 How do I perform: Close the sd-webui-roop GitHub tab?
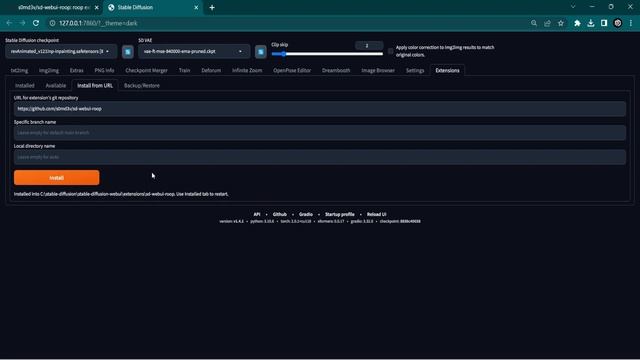click(x=96, y=7)
